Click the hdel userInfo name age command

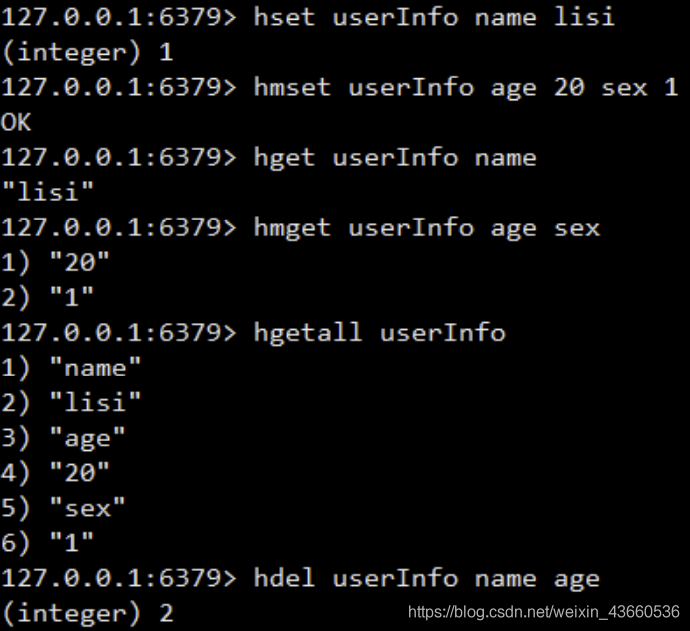click(427, 579)
